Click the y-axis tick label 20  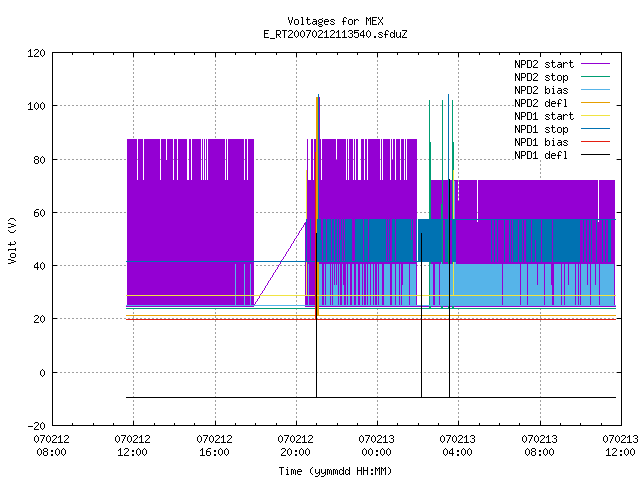pos(40,320)
